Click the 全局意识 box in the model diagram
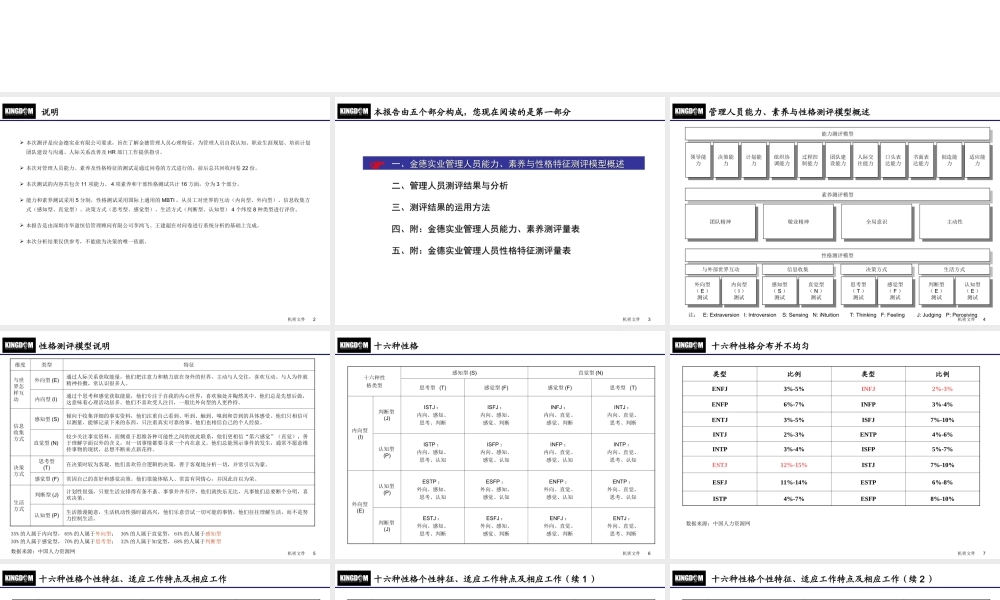This screenshot has width=1000, height=600. click(x=877, y=220)
